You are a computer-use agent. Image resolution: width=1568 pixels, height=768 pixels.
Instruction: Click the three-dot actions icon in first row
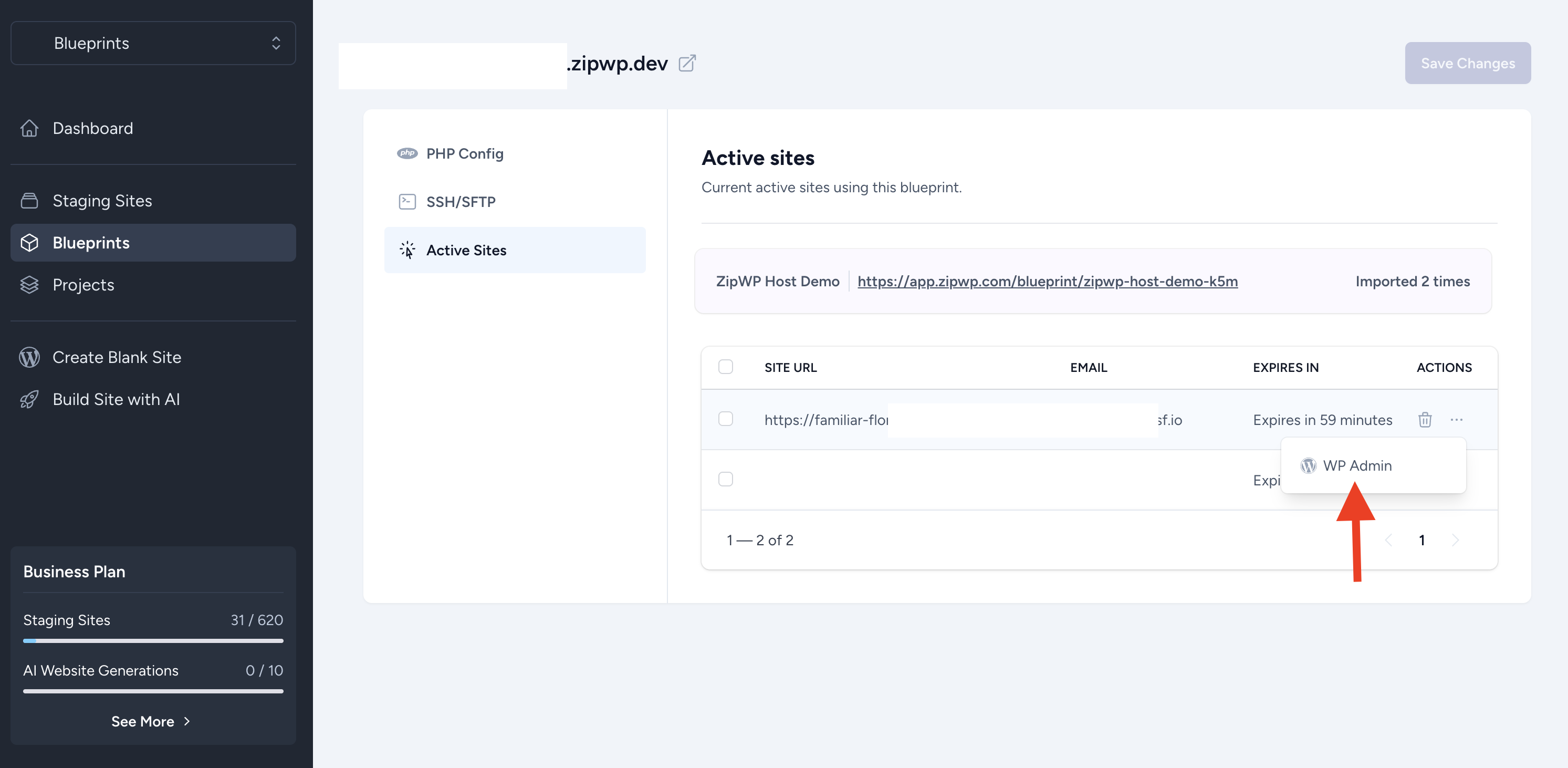[1456, 420]
